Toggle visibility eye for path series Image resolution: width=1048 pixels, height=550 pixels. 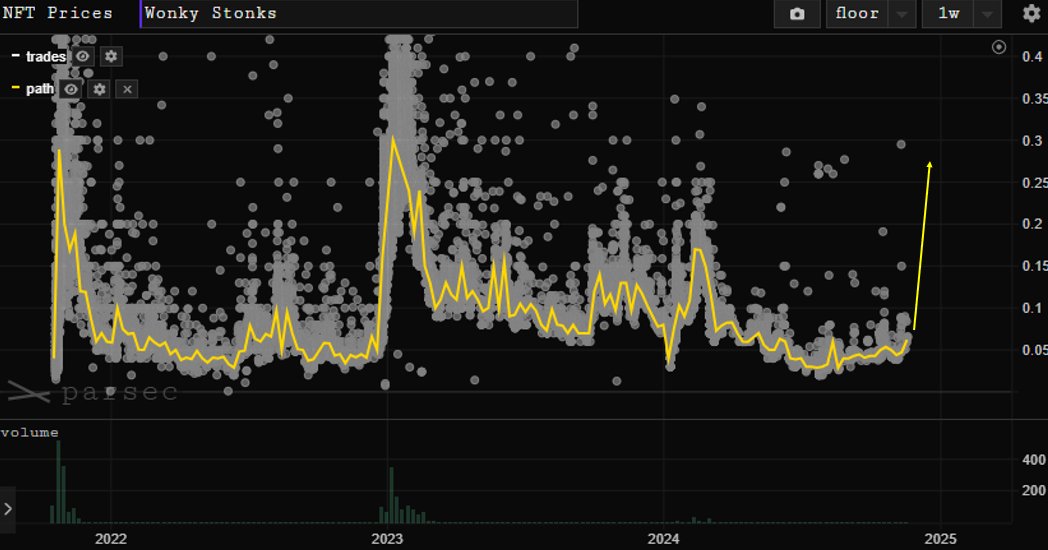[71, 89]
